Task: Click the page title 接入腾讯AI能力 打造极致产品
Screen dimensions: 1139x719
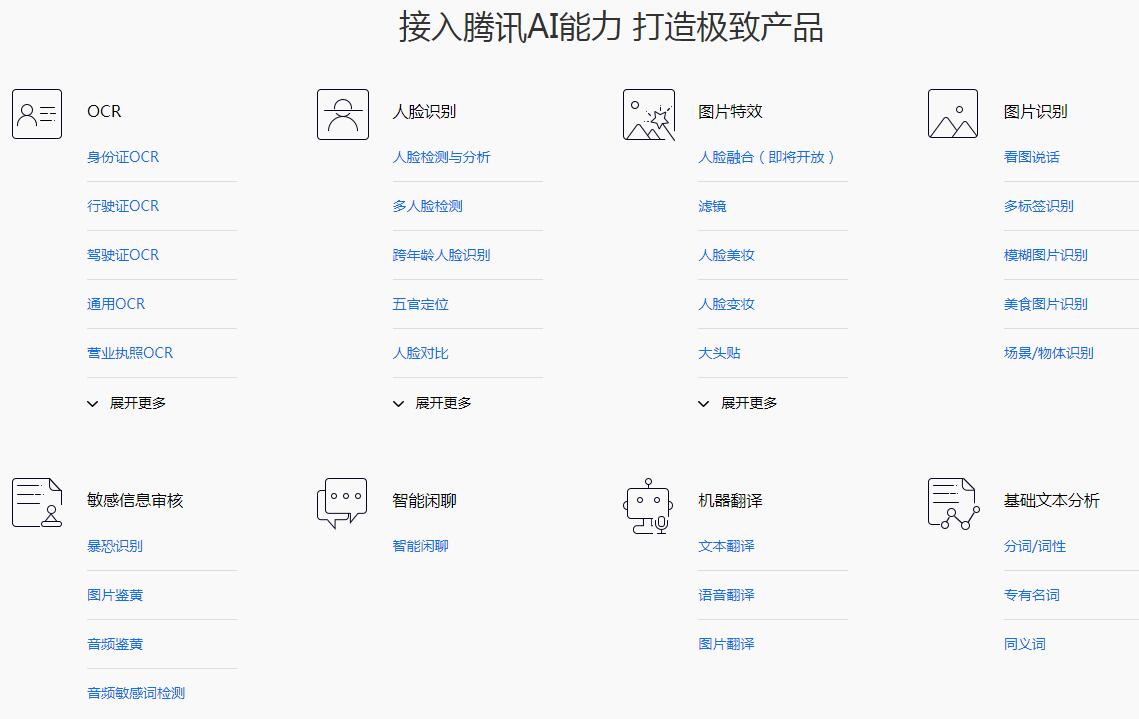Action: click(x=610, y=28)
